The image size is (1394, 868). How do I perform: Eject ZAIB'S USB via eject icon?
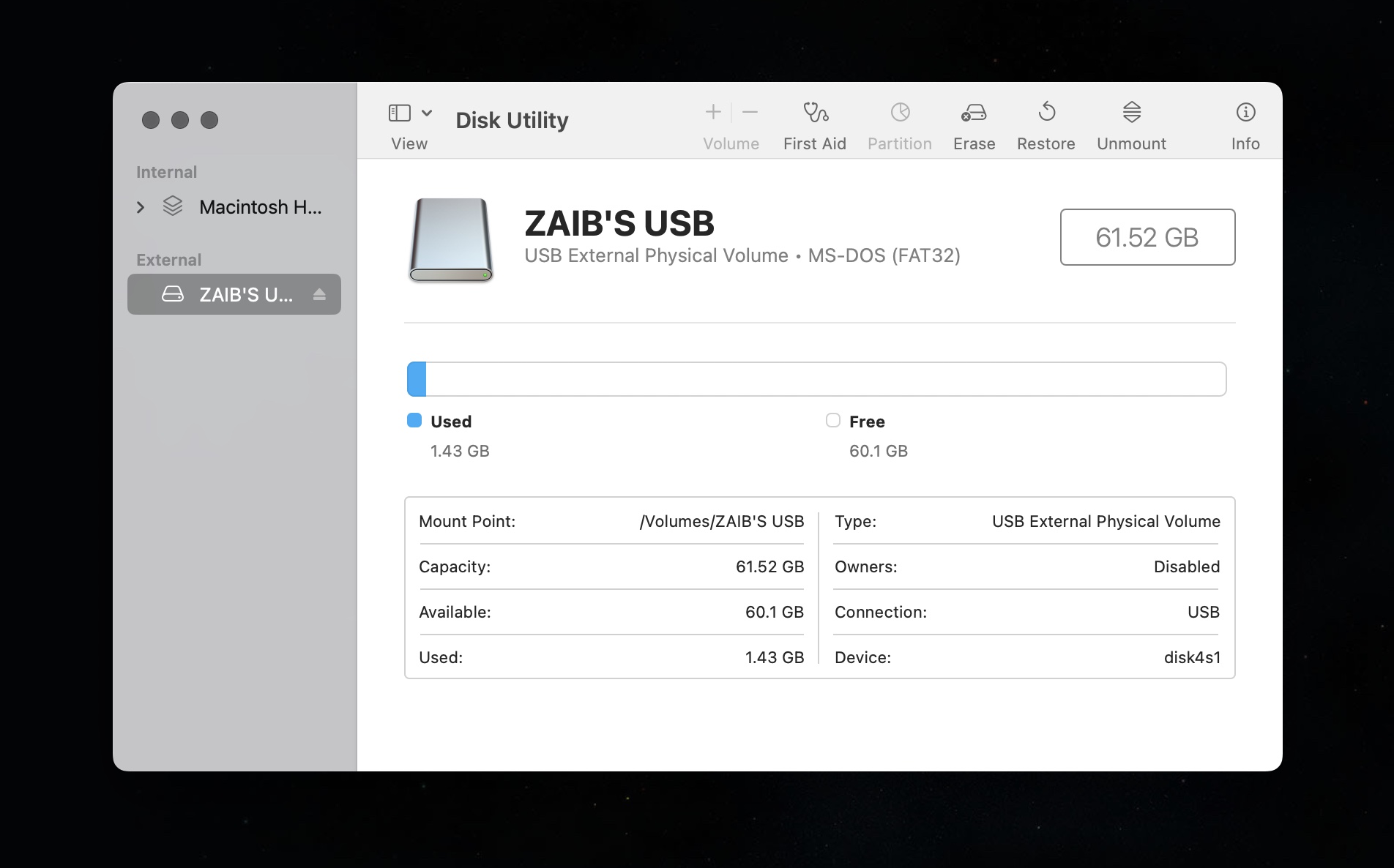click(319, 294)
